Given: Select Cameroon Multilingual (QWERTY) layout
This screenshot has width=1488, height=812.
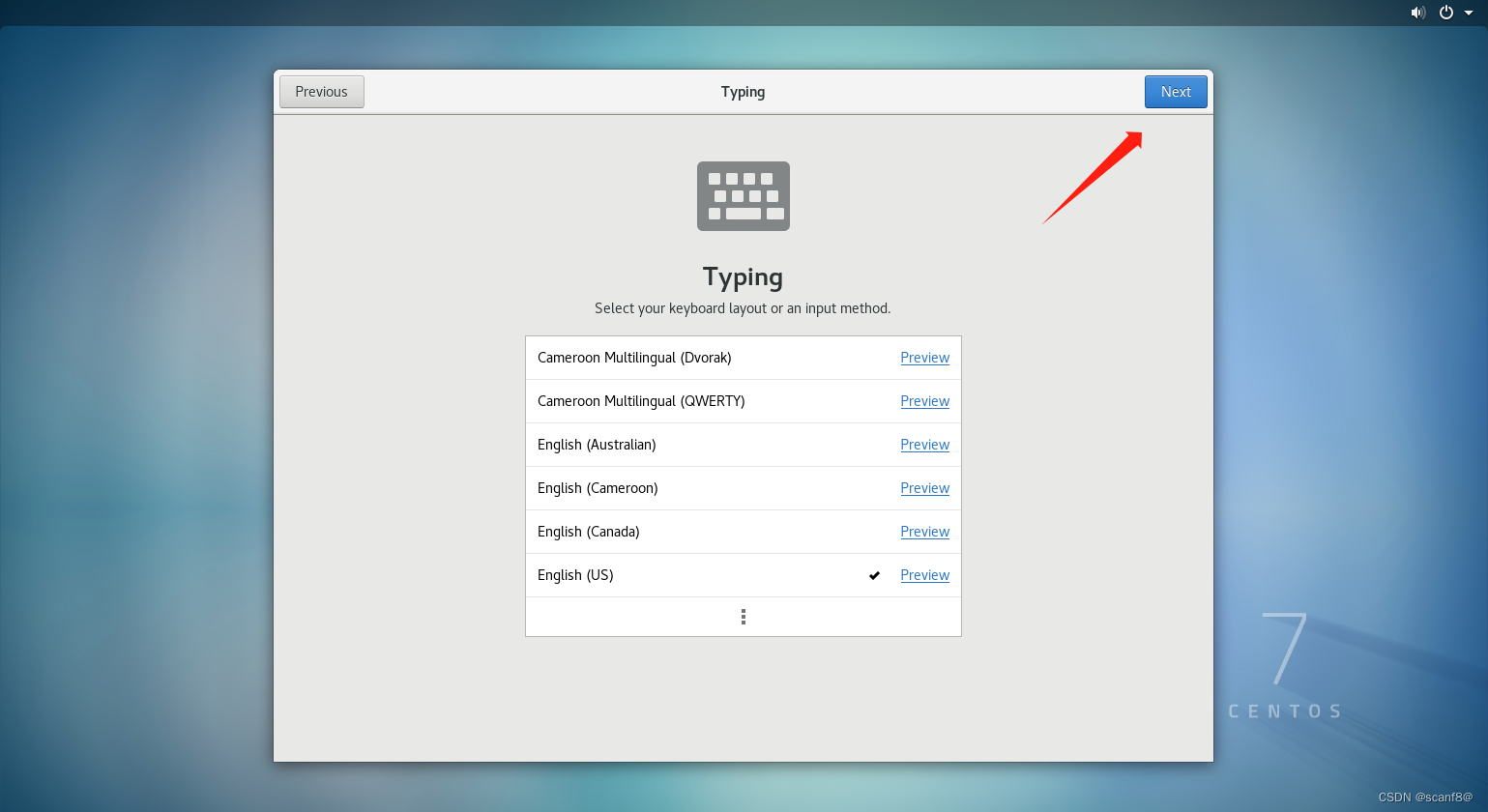Looking at the screenshot, I should click(744, 401).
